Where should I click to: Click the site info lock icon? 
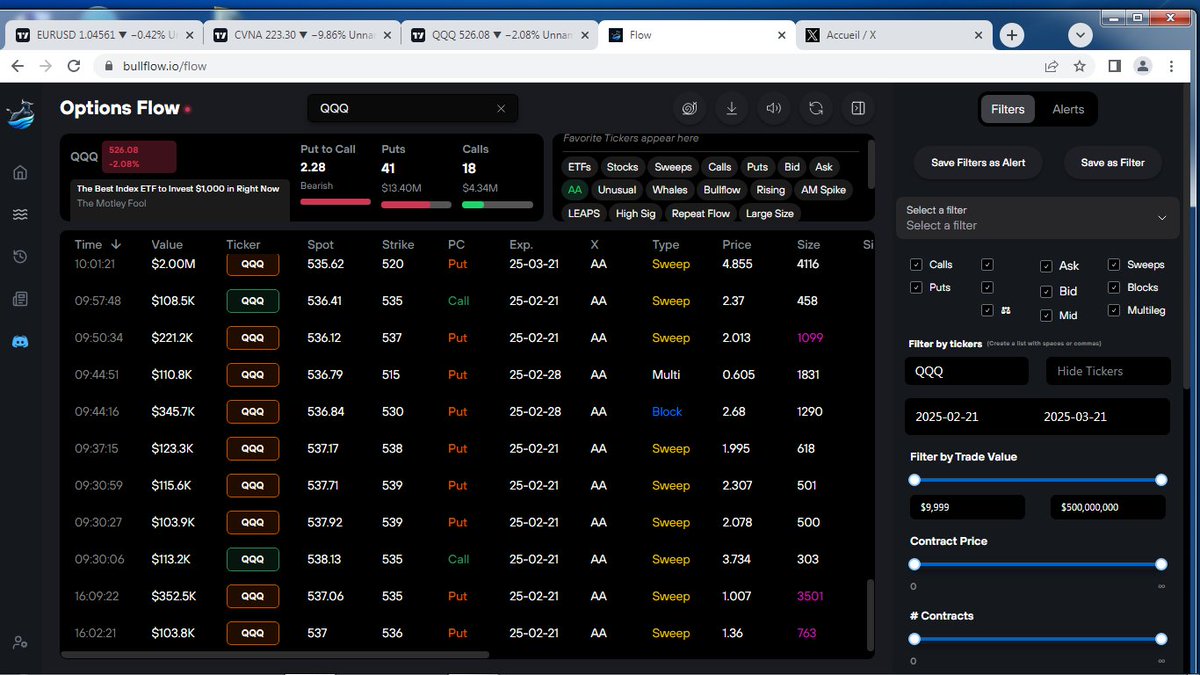point(110,66)
